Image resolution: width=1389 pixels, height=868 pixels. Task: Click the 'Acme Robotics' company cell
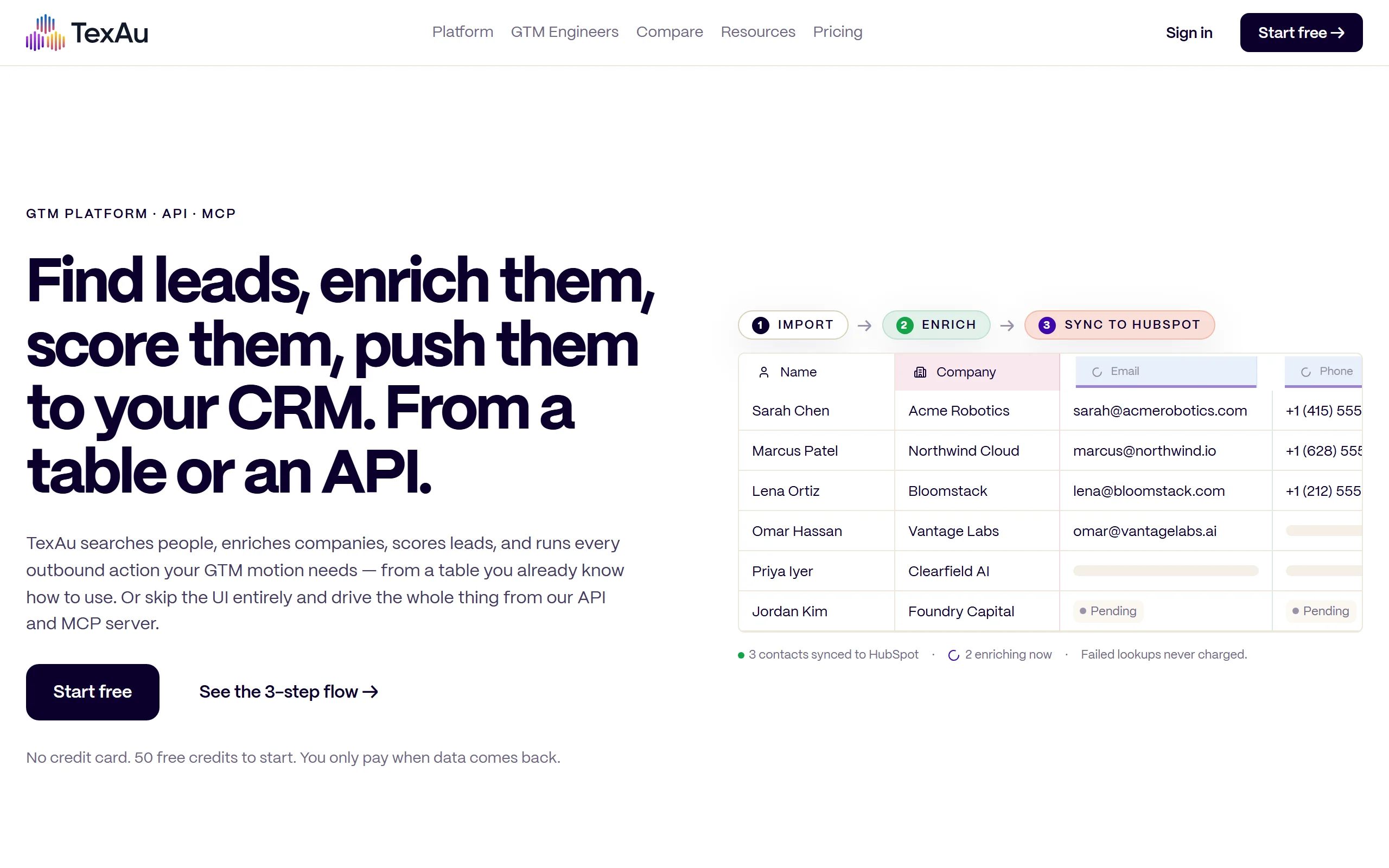pyautogui.click(x=977, y=411)
